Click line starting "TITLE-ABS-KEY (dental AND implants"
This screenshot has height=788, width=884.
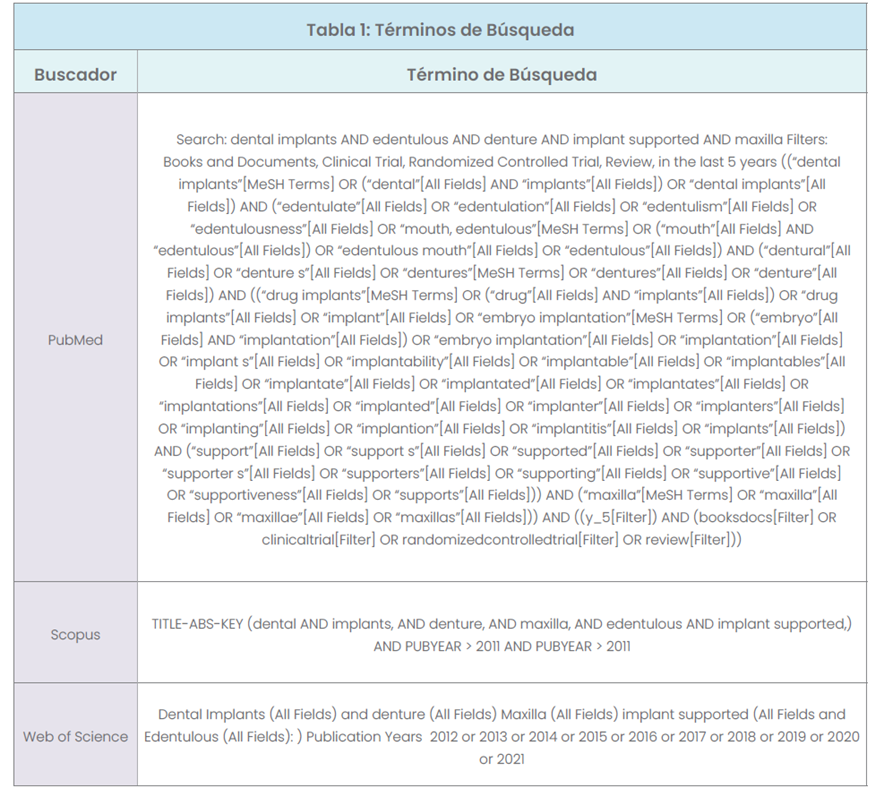(x=502, y=624)
